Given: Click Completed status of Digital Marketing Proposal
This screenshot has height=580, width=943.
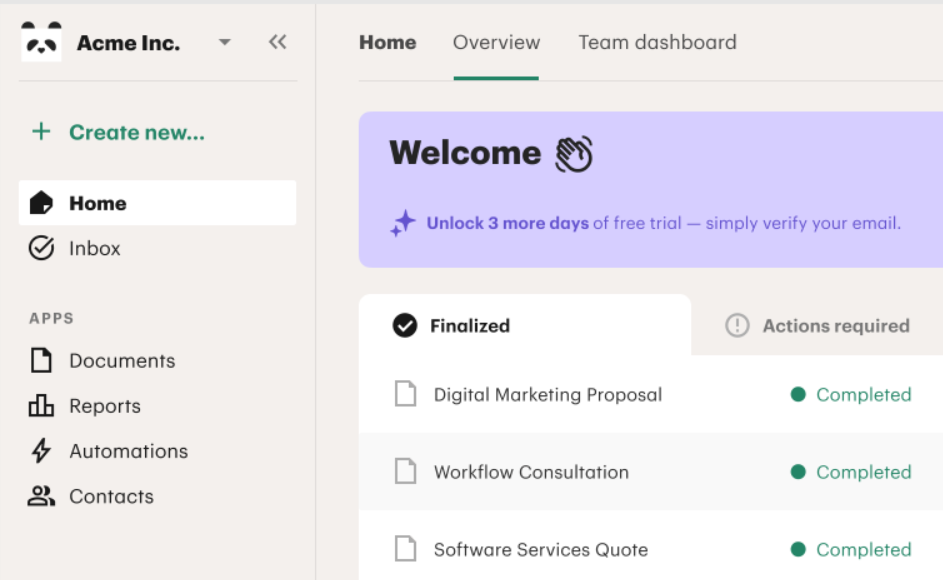Looking at the screenshot, I should (862, 394).
